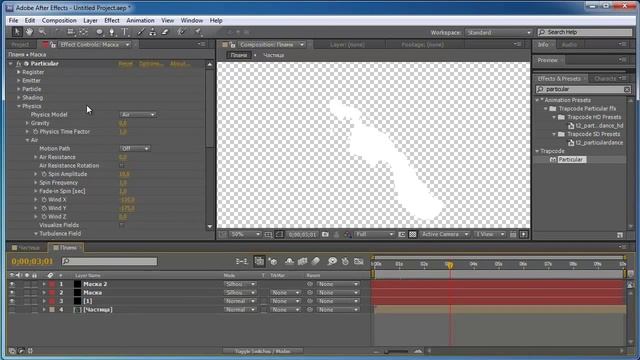
Task: Take a snapshot of the composition
Action: (325, 234)
